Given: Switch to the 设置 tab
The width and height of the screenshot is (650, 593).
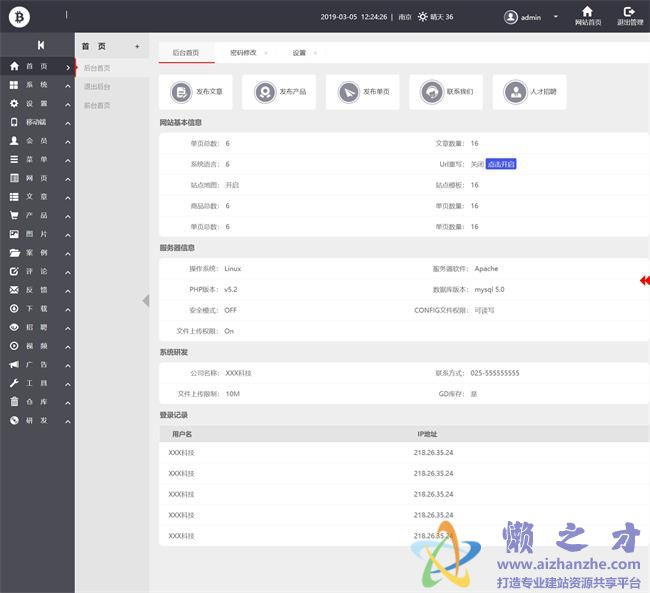Looking at the screenshot, I should (x=299, y=53).
